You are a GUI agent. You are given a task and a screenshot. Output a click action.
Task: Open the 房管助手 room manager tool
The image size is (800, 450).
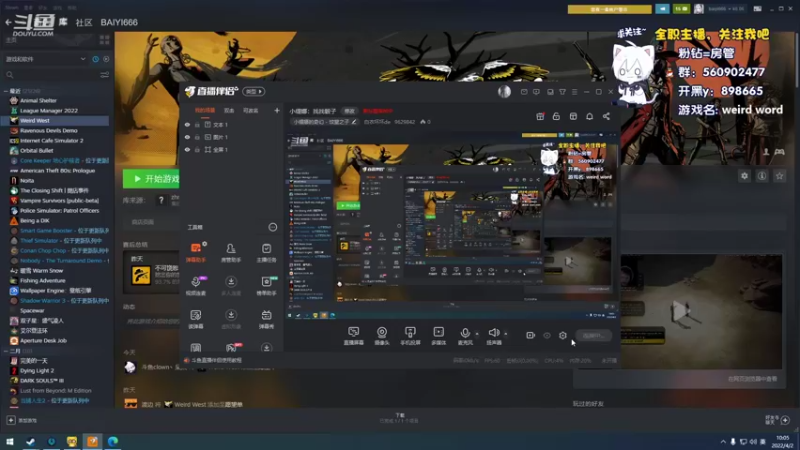point(231,253)
